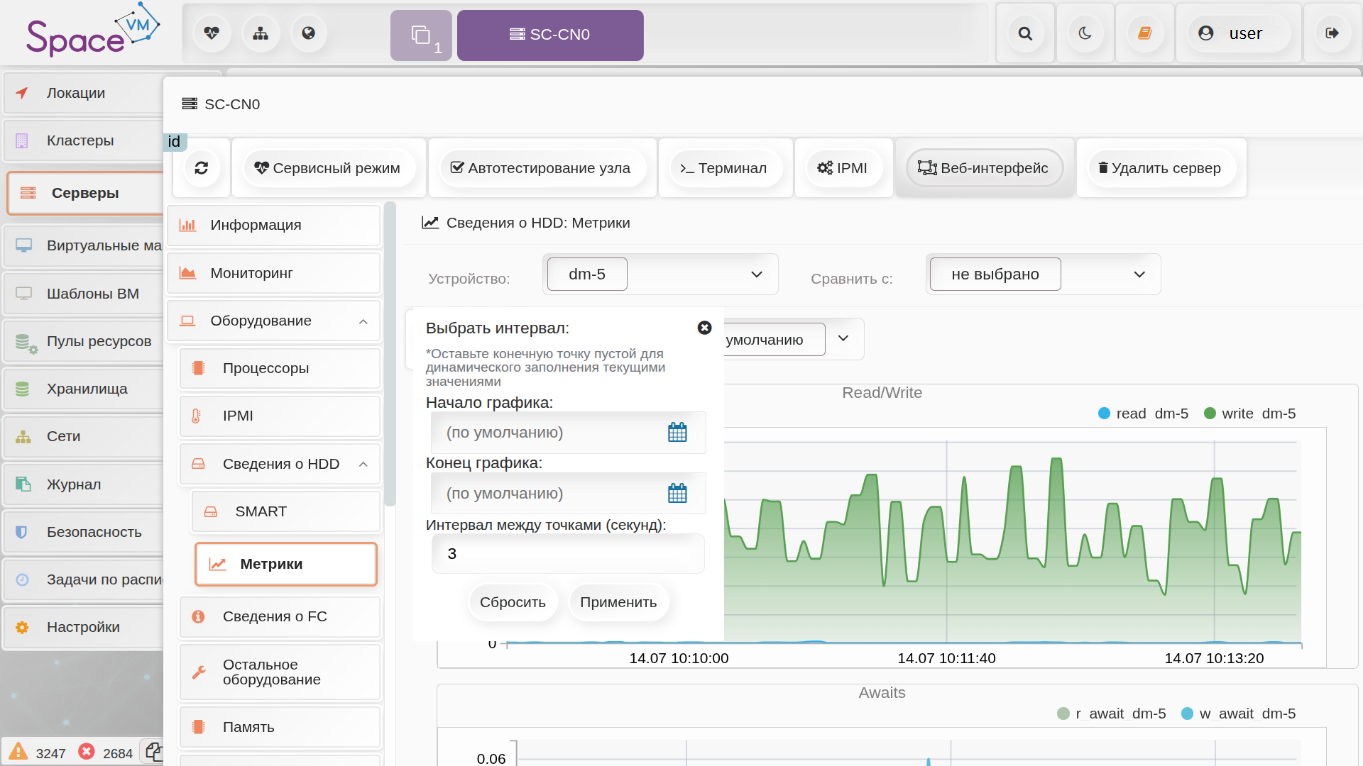Click the heartbeat health icon in top bar
This screenshot has height=766, width=1363.
[211, 33]
